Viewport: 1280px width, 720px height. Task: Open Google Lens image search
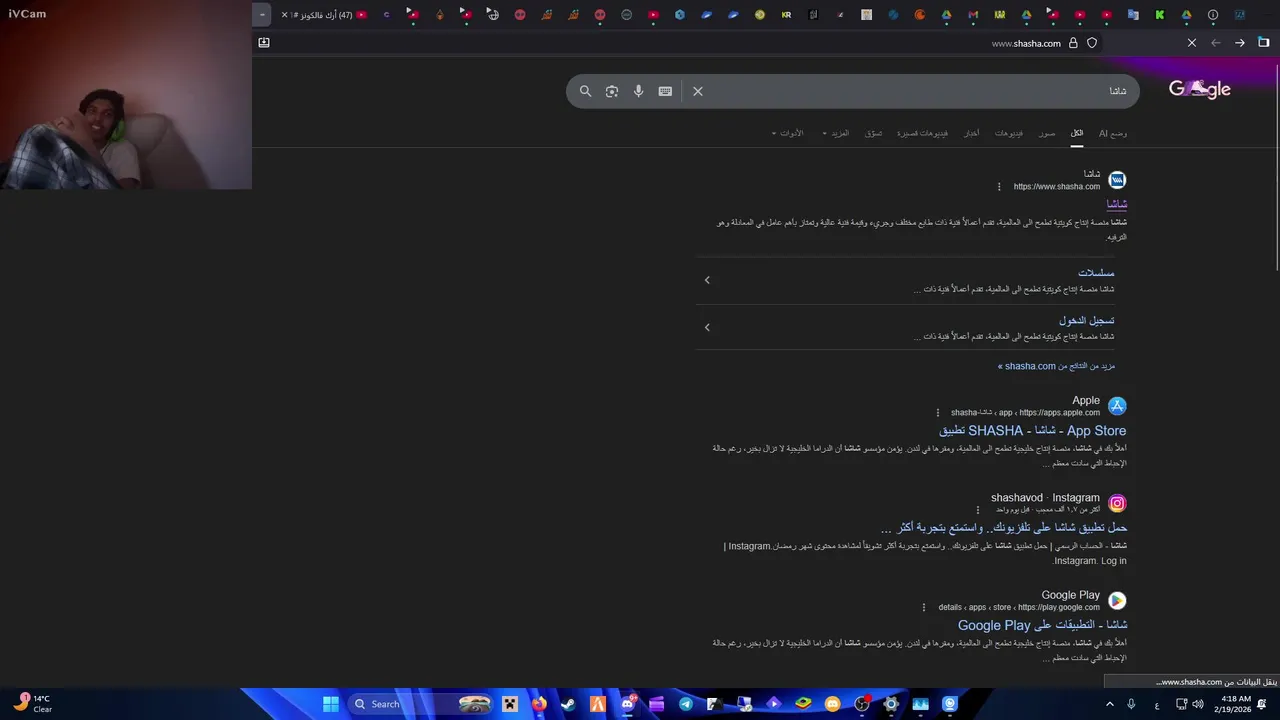pos(612,91)
